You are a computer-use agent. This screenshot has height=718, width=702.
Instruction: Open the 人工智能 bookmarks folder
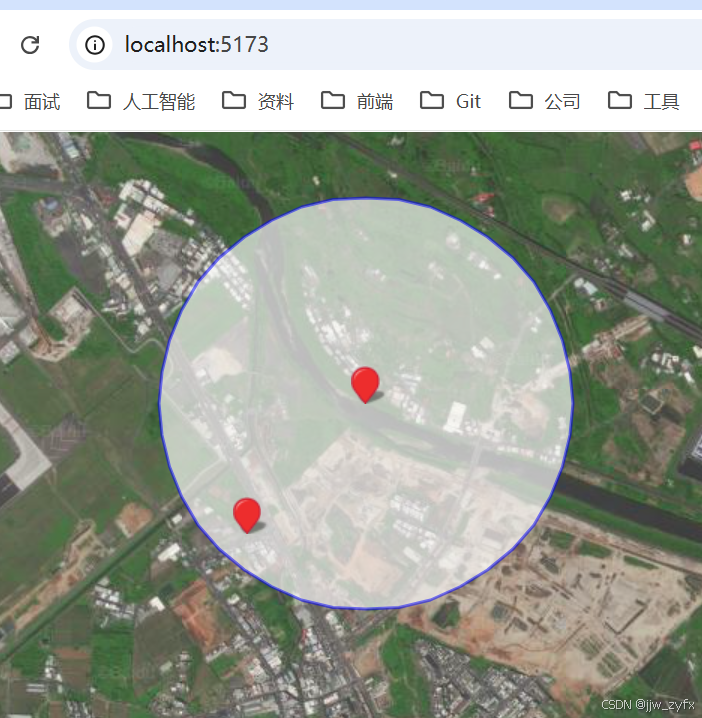click(141, 101)
